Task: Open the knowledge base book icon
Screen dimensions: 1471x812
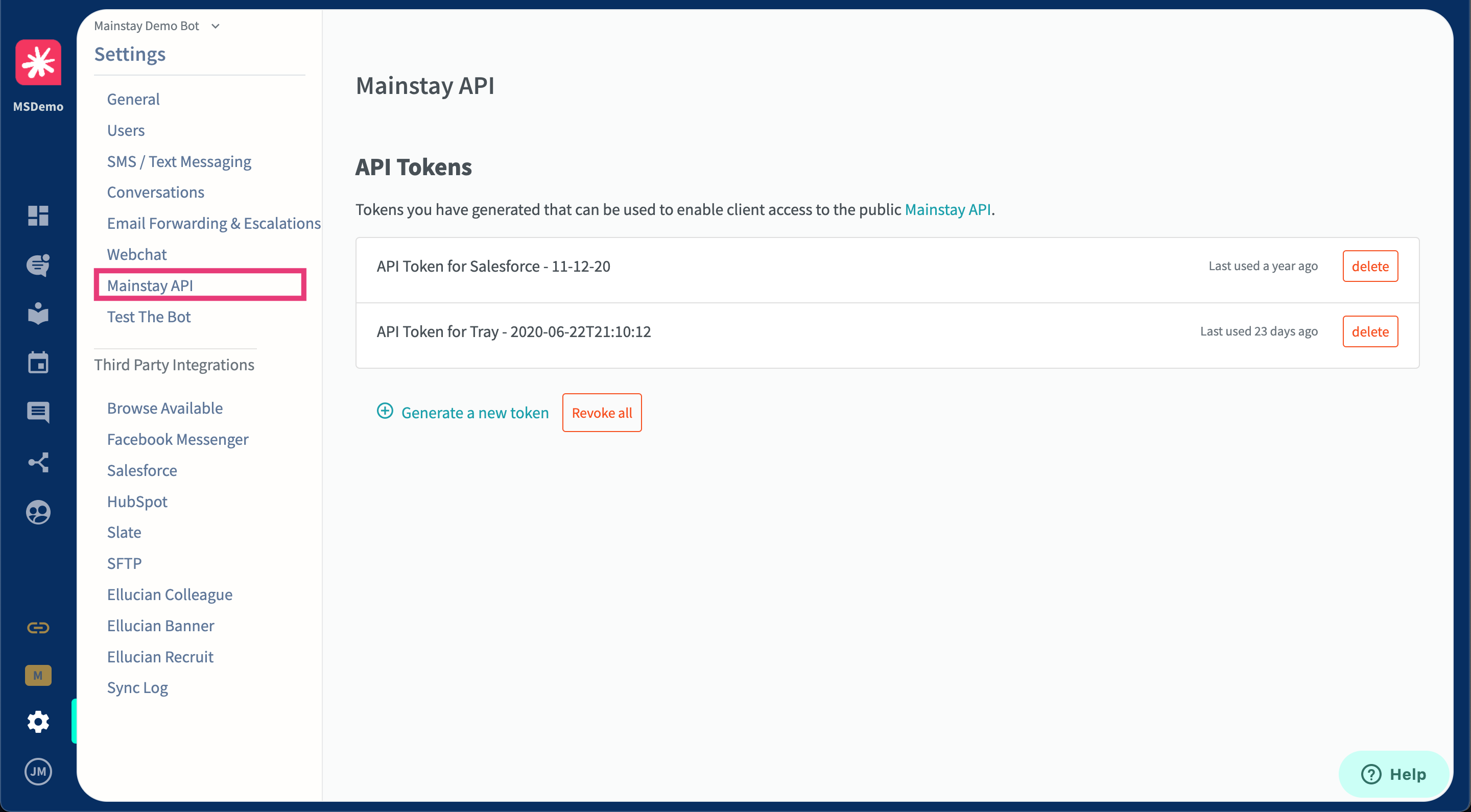Action: point(38,314)
